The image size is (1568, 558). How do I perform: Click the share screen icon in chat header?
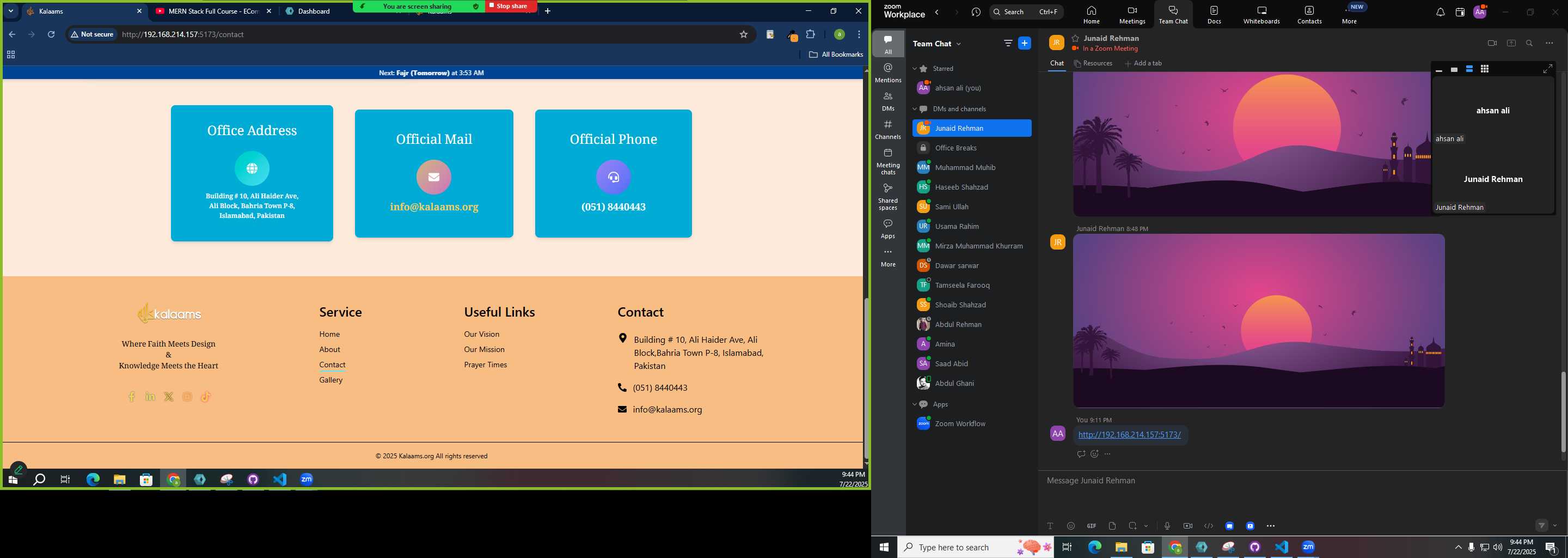click(1511, 43)
